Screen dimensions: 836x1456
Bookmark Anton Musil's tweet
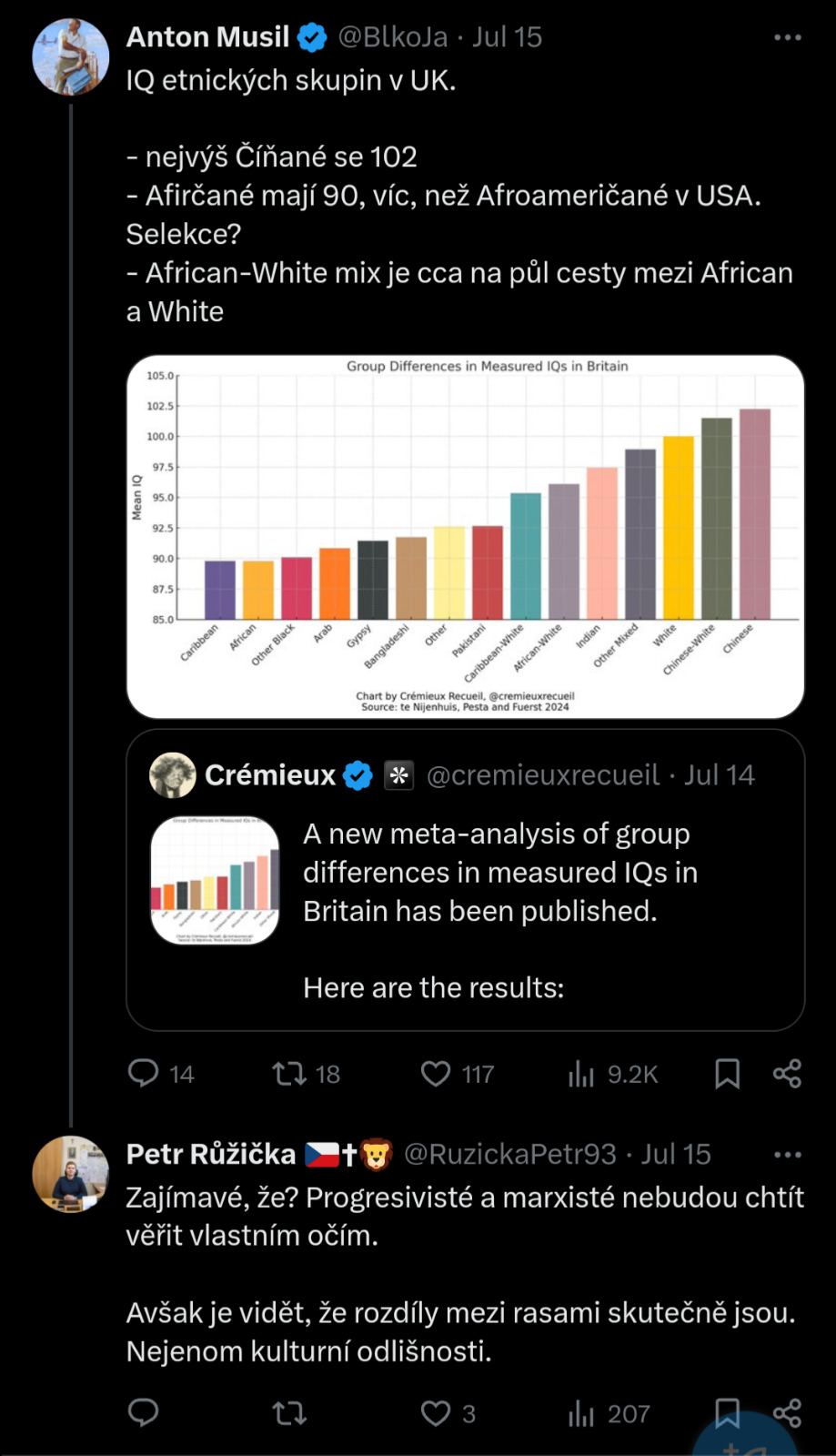pos(727,1074)
